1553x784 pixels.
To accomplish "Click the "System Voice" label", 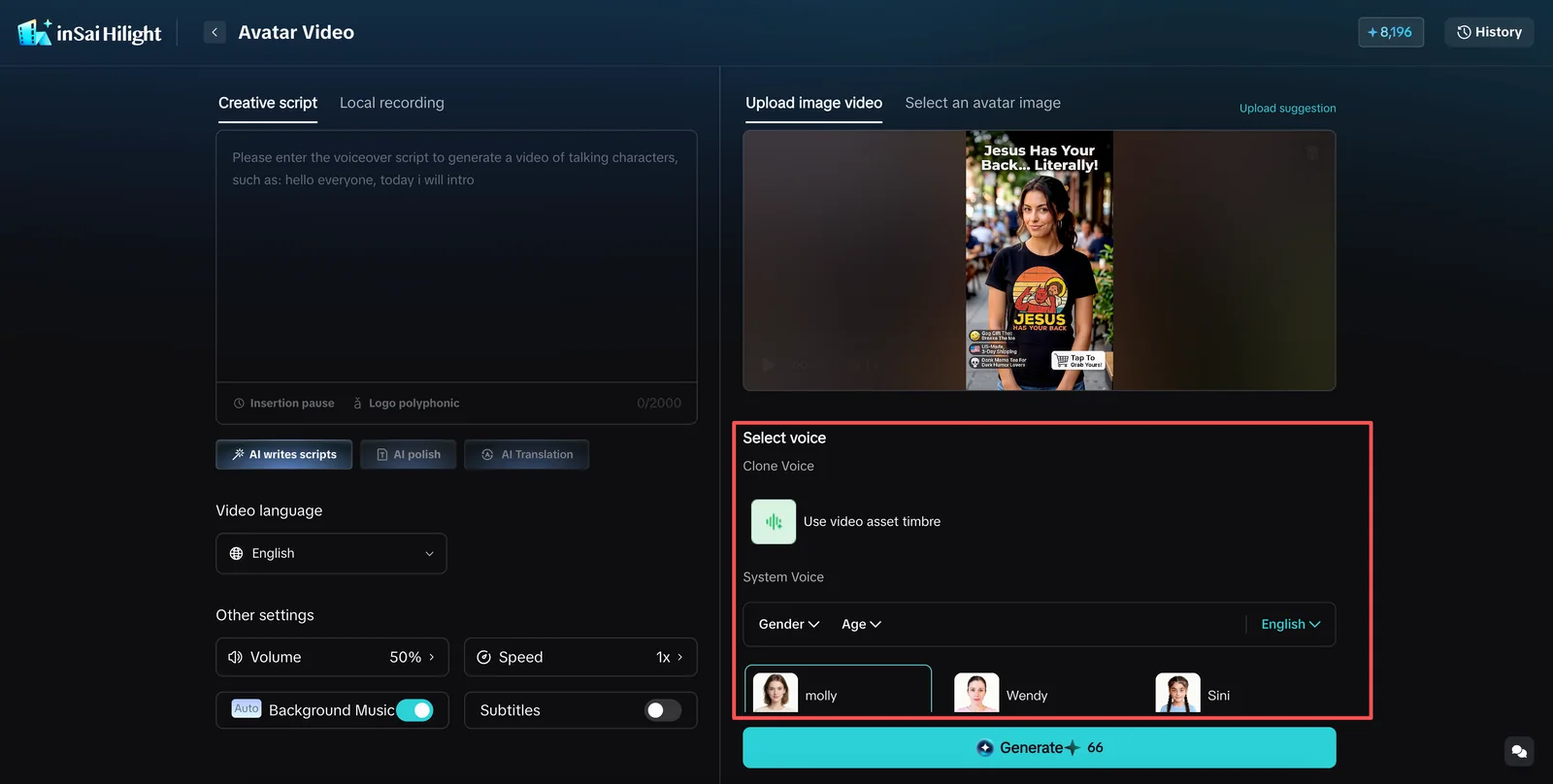I will [783, 576].
